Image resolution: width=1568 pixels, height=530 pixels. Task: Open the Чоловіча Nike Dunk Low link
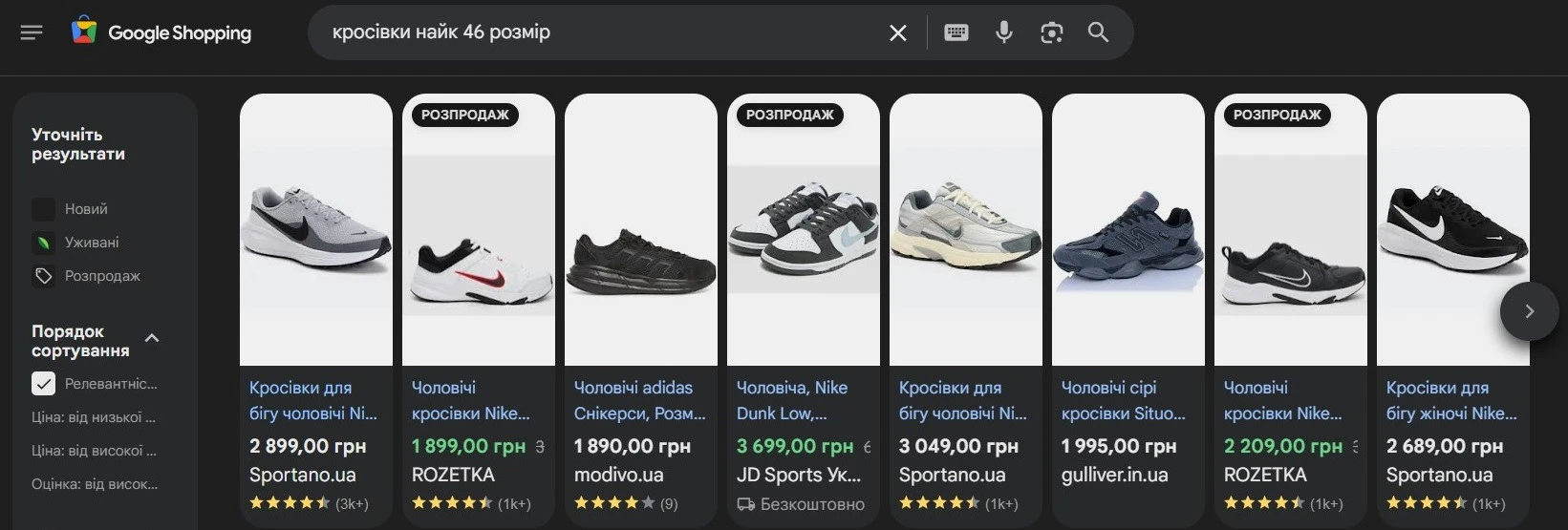(792, 400)
